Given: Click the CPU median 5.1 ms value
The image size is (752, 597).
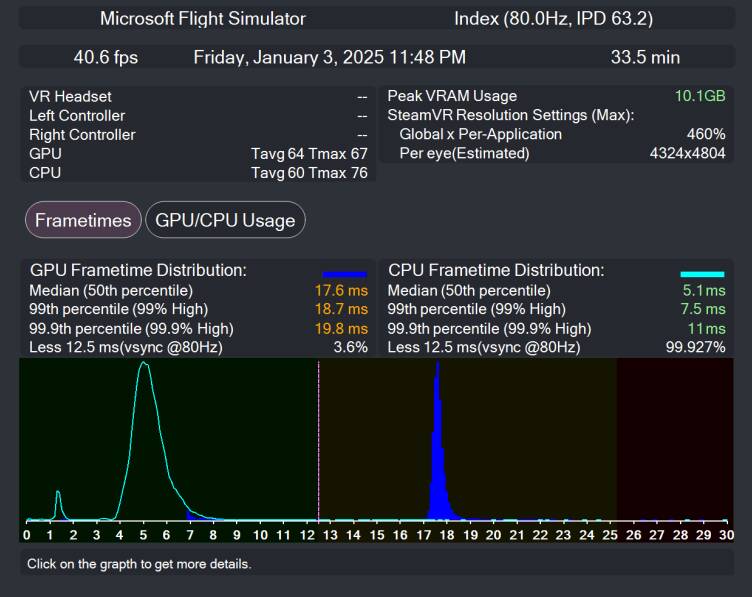Looking at the screenshot, I should click(704, 291).
